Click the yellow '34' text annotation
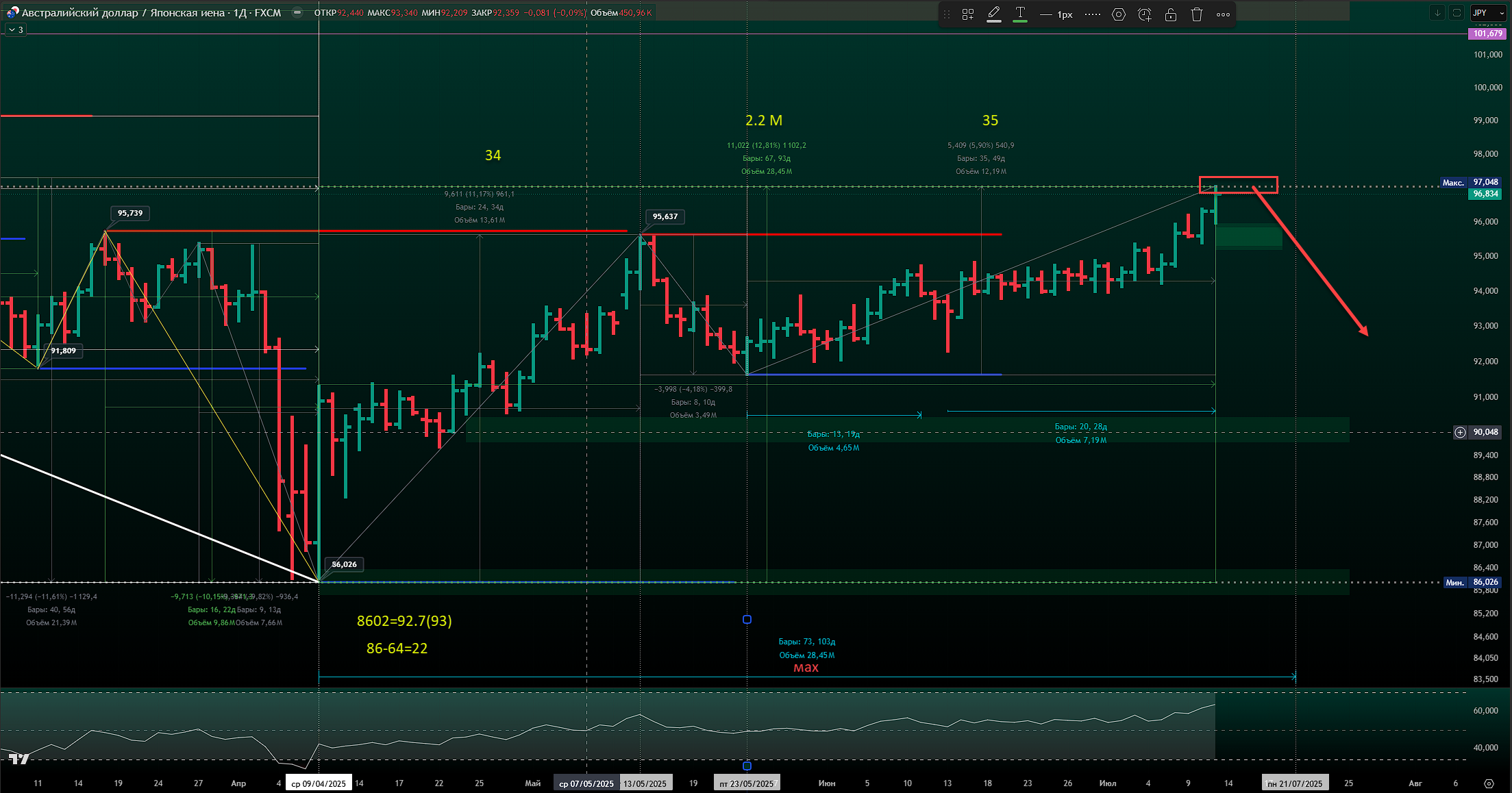The width and height of the screenshot is (1512, 793). [x=493, y=155]
